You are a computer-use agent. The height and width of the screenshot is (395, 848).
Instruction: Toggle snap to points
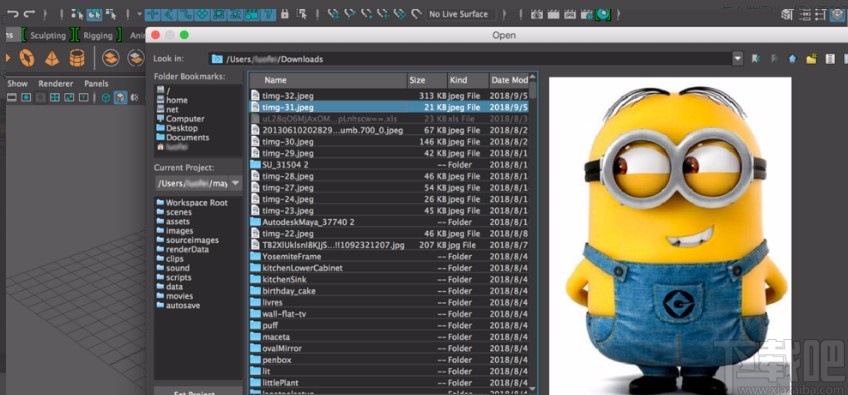coord(367,15)
